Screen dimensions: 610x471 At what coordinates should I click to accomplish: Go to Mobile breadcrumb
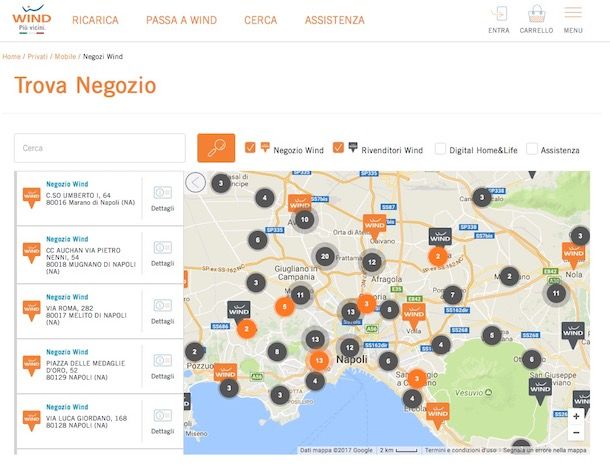click(65, 56)
